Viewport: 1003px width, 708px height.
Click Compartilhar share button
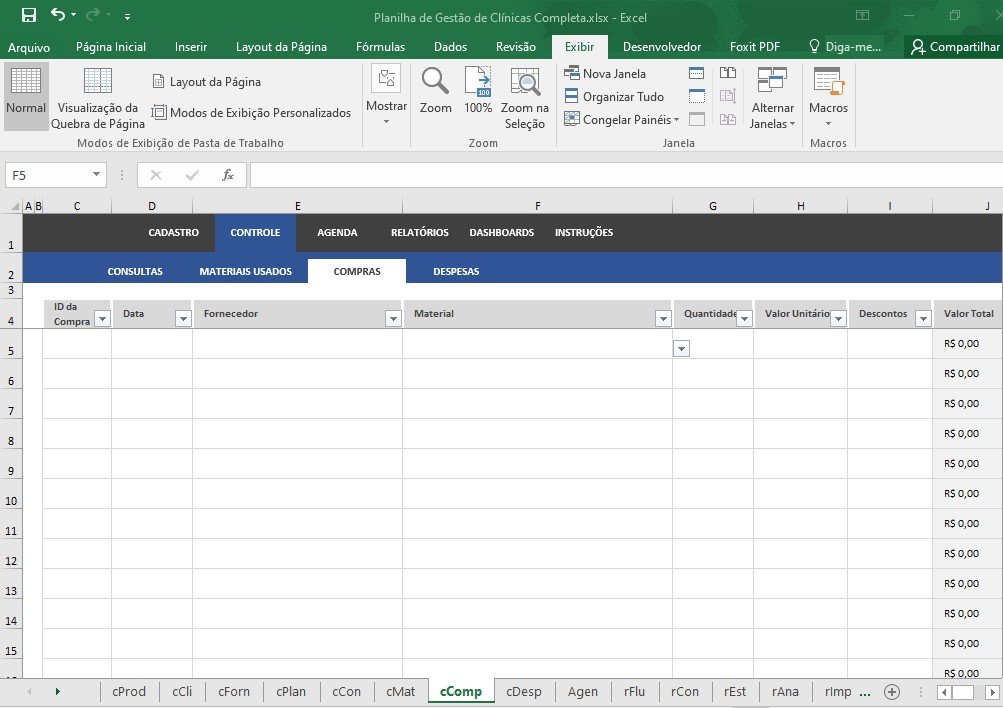[954, 47]
